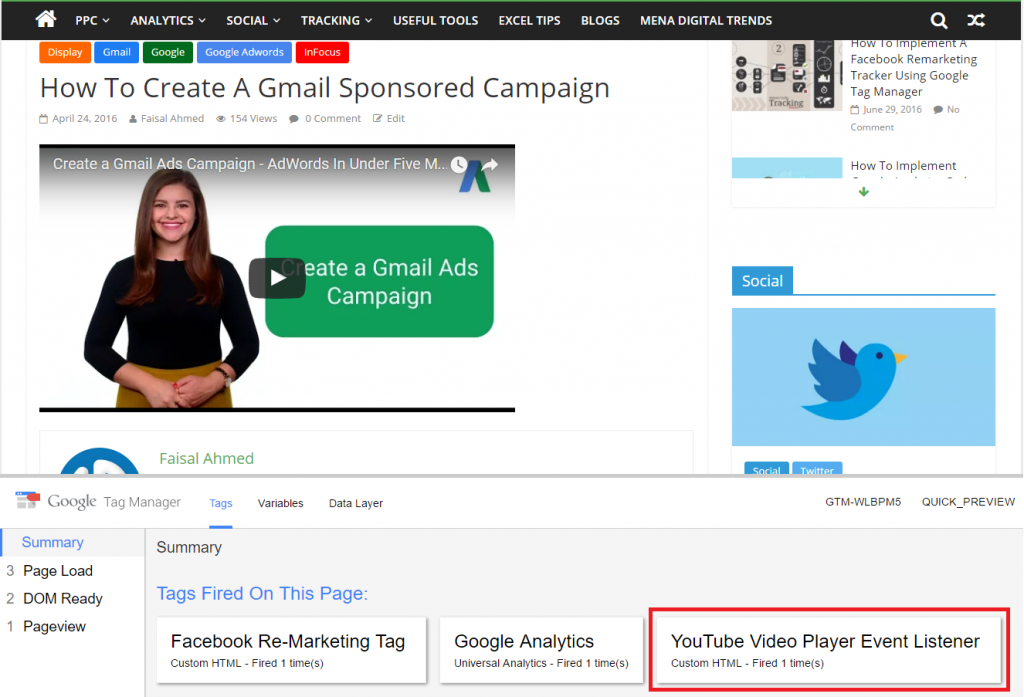Switch to the Variables tab

point(280,503)
